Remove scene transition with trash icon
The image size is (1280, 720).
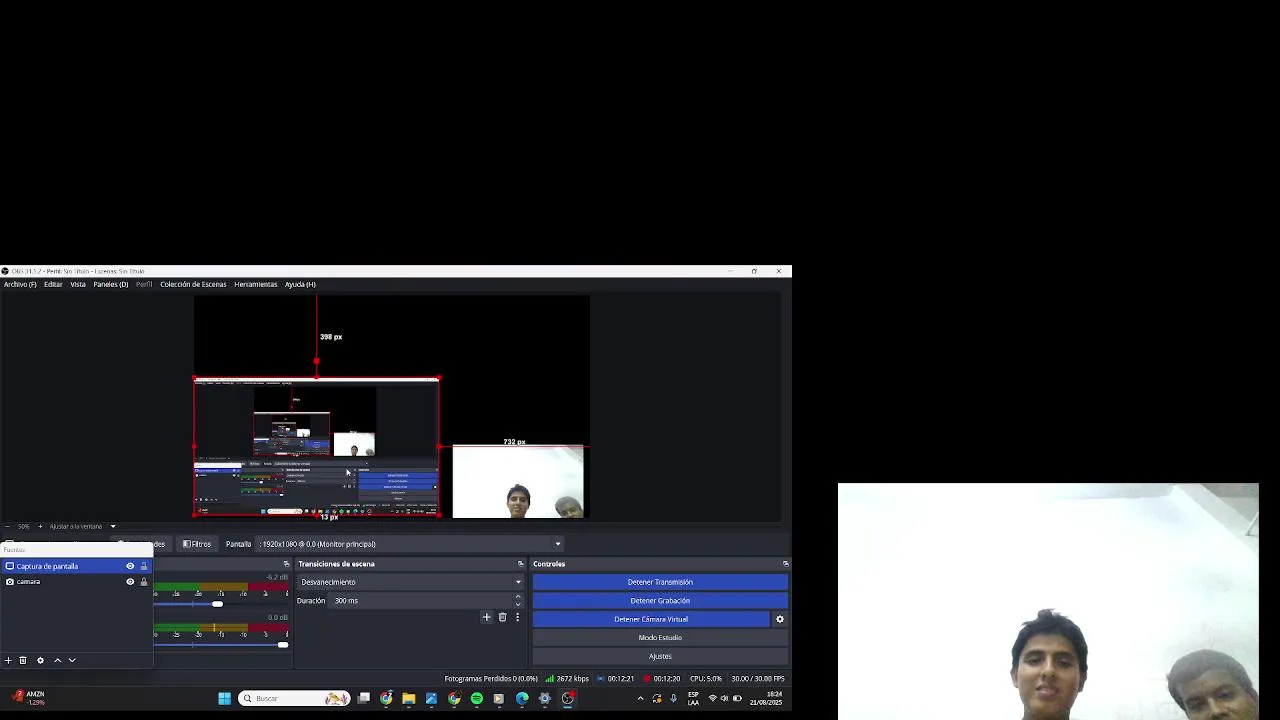[502, 617]
